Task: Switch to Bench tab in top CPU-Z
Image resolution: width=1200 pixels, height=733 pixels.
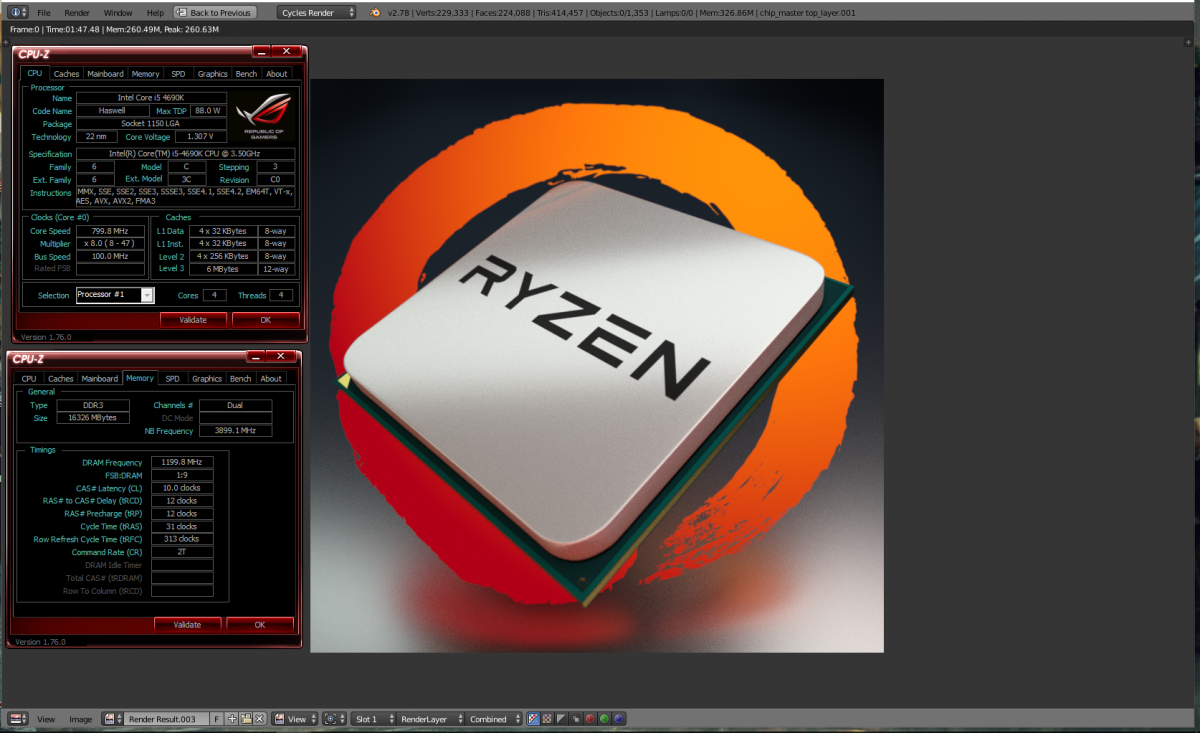Action: 246,73
